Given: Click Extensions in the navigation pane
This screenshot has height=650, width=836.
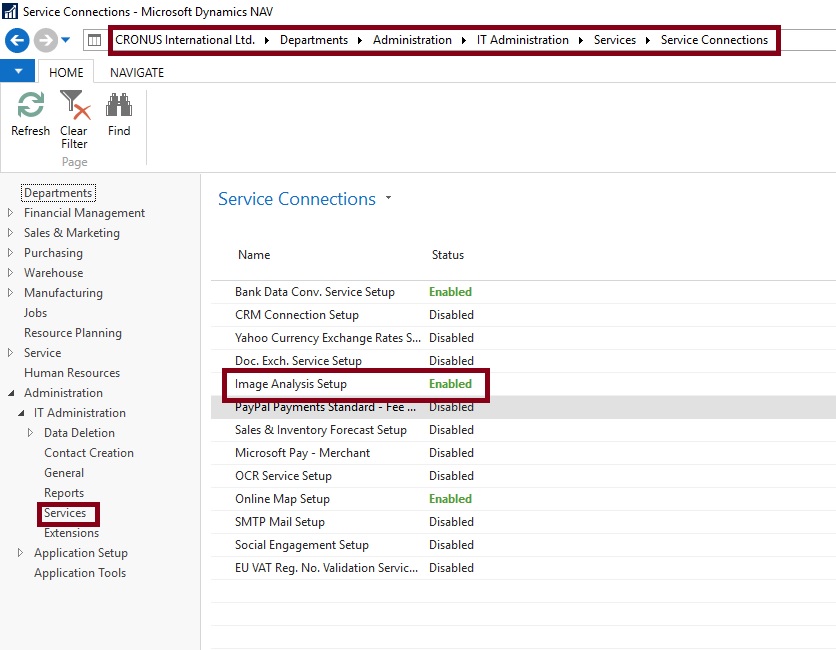Looking at the screenshot, I should 71,533.
